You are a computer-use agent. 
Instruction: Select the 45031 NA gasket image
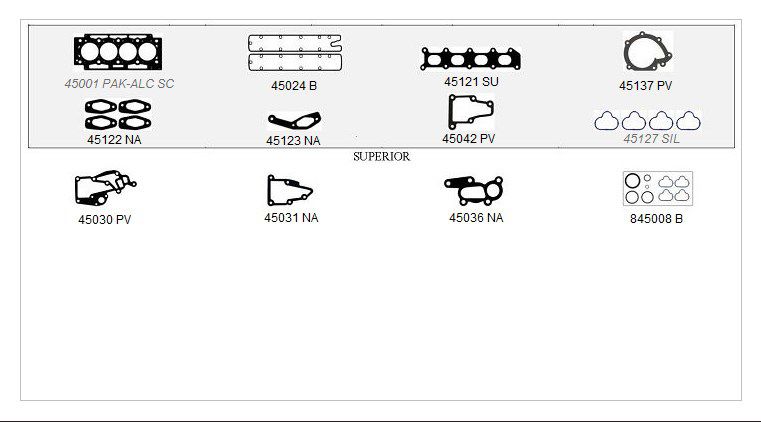(290, 190)
